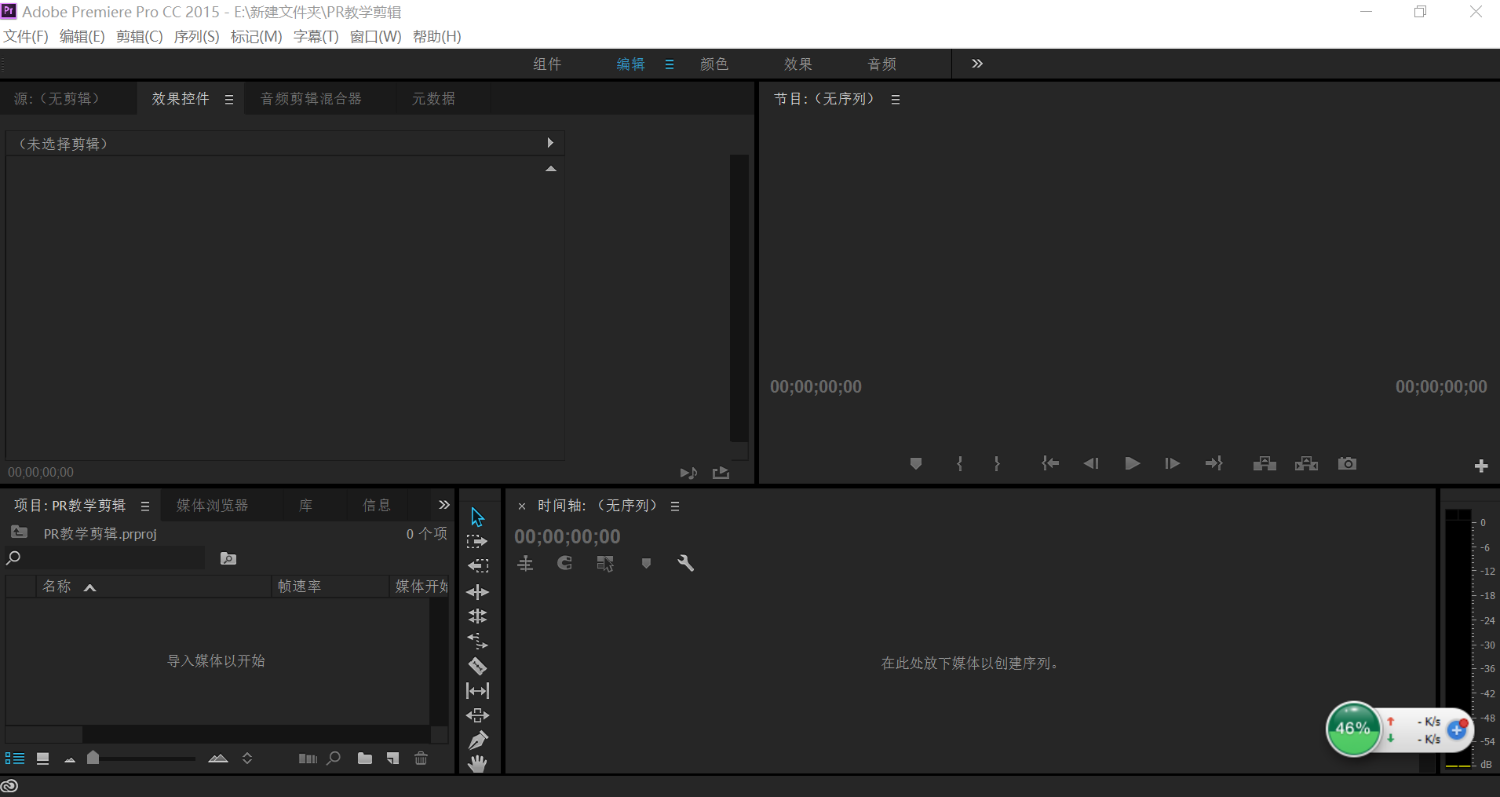This screenshot has height=797, width=1500.
Task: Click the Clear trash icon
Action: click(x=421, y=759)
